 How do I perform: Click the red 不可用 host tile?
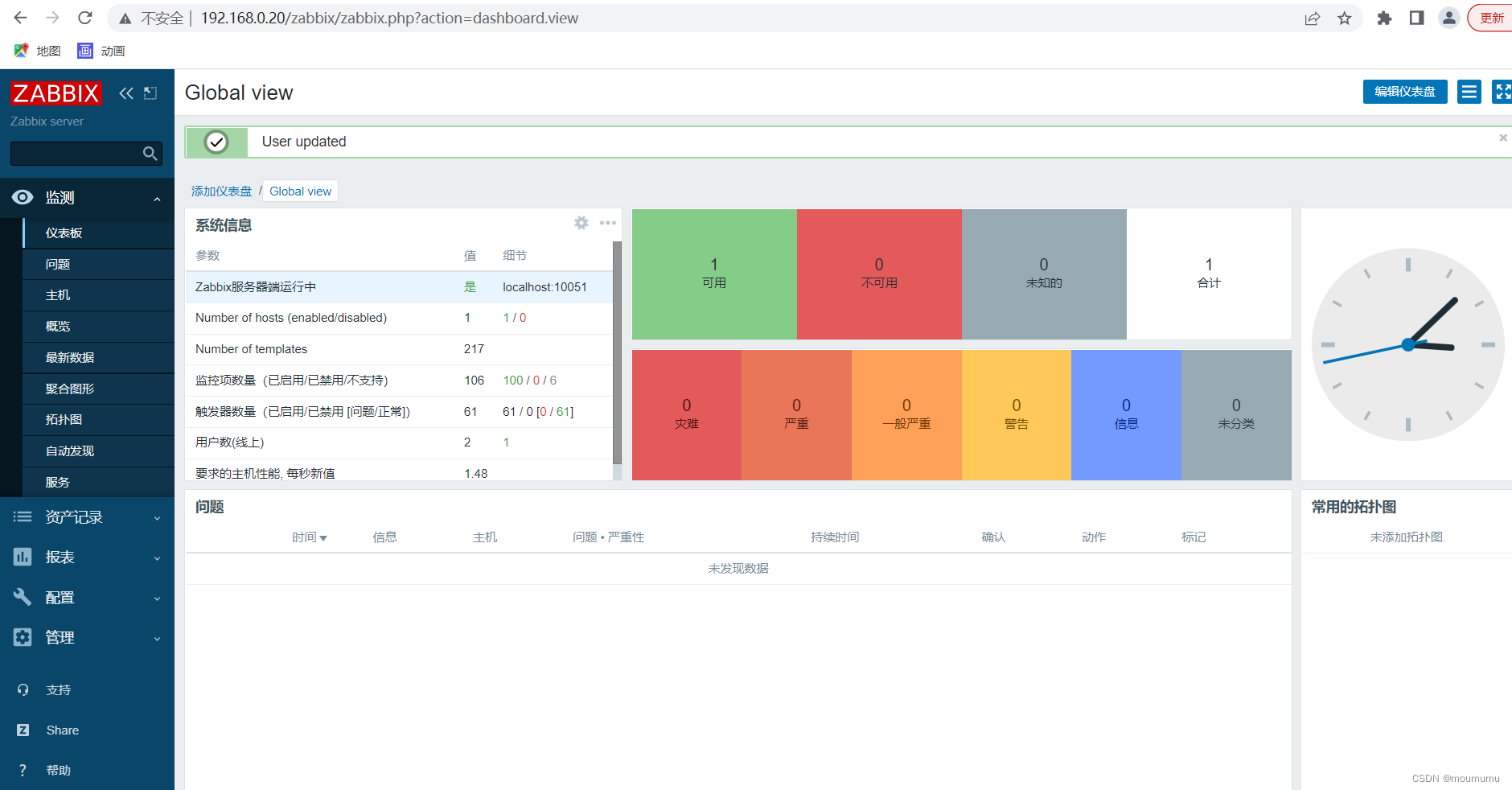(879, 274)
